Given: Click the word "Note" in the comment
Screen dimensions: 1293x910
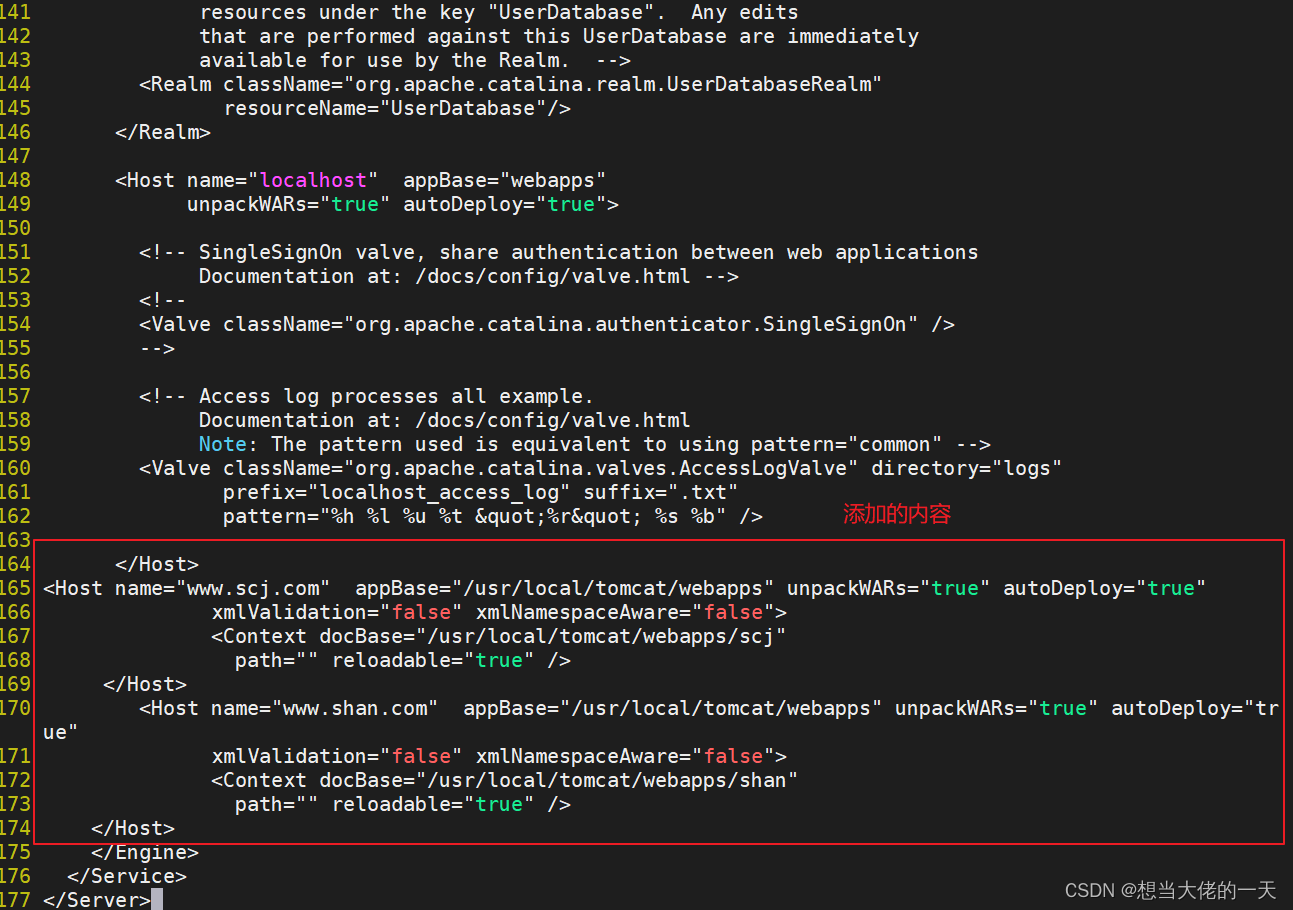Looking at the screenshot, I should (223, 444).
